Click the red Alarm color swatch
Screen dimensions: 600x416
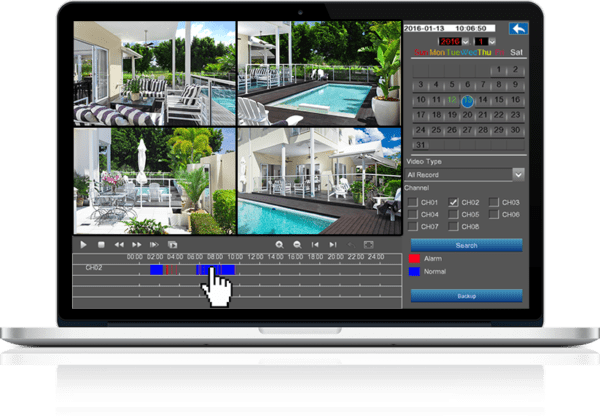coord(414,258)
